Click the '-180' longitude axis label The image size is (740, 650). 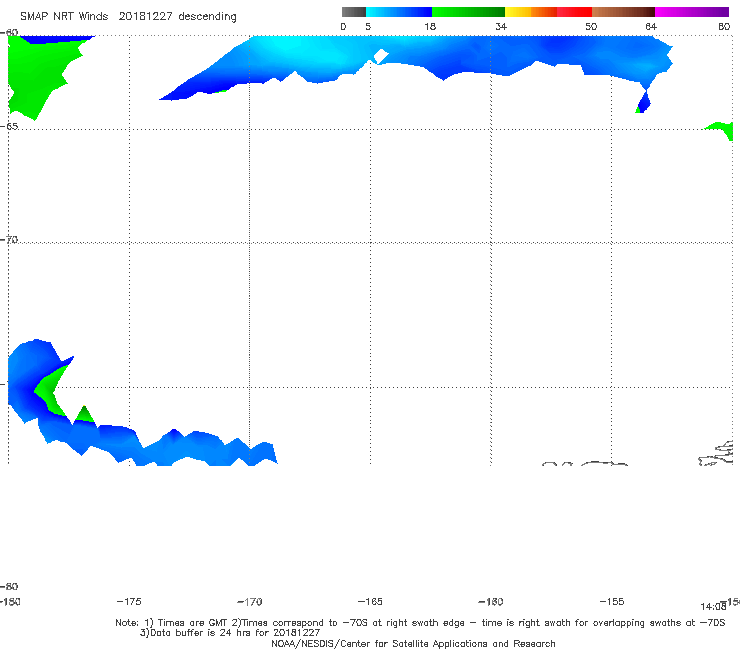click(10, 602)
